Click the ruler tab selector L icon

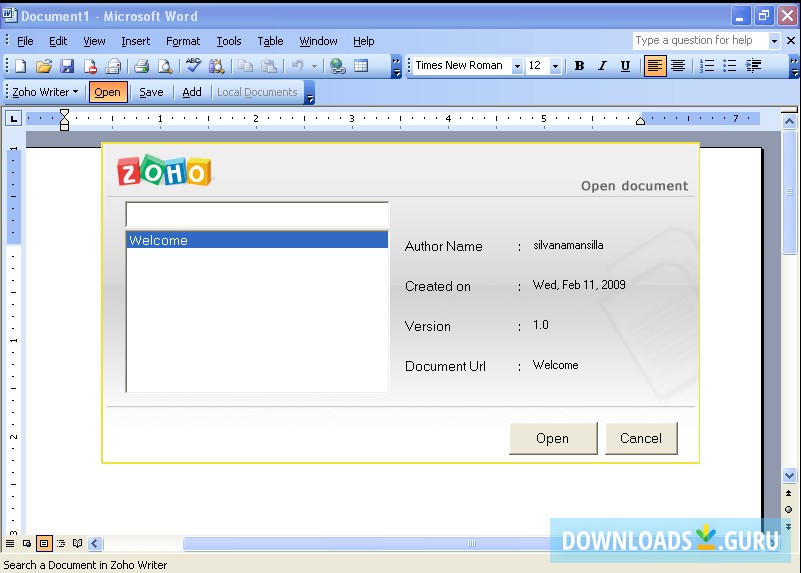pos(13,119)
